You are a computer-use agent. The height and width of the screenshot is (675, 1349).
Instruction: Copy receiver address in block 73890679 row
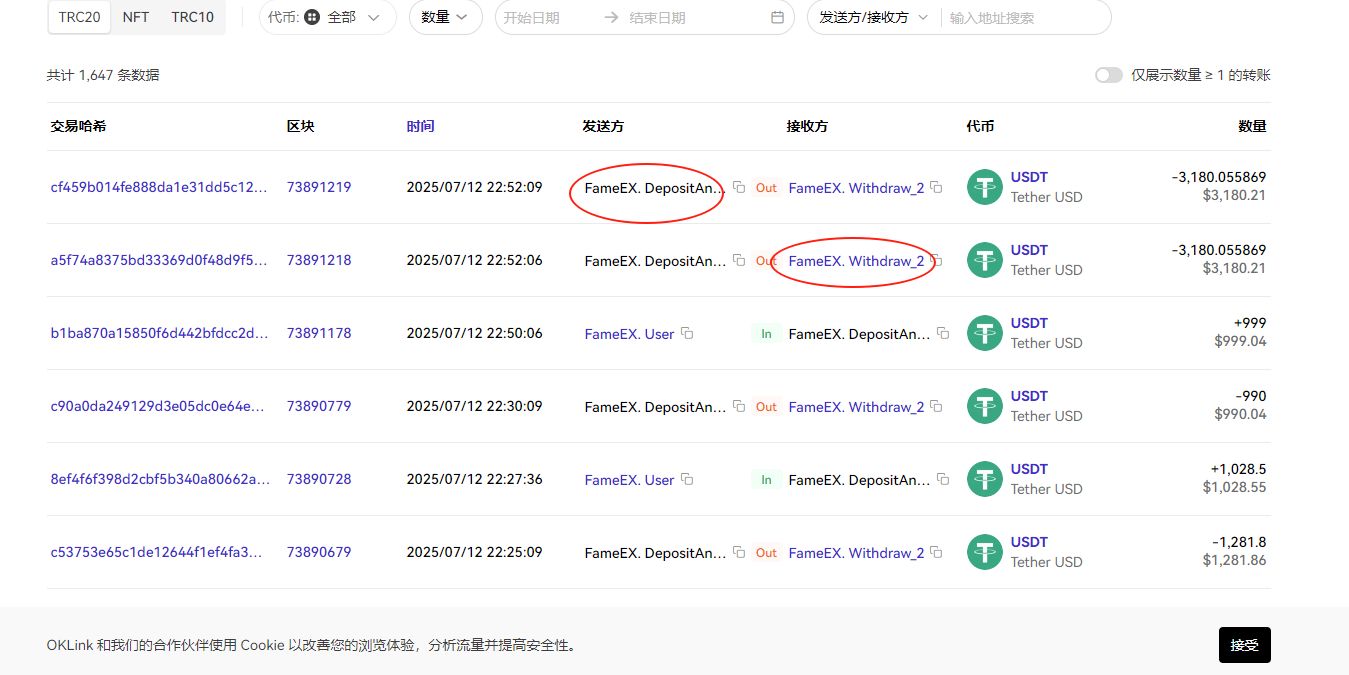click(936, 552)
